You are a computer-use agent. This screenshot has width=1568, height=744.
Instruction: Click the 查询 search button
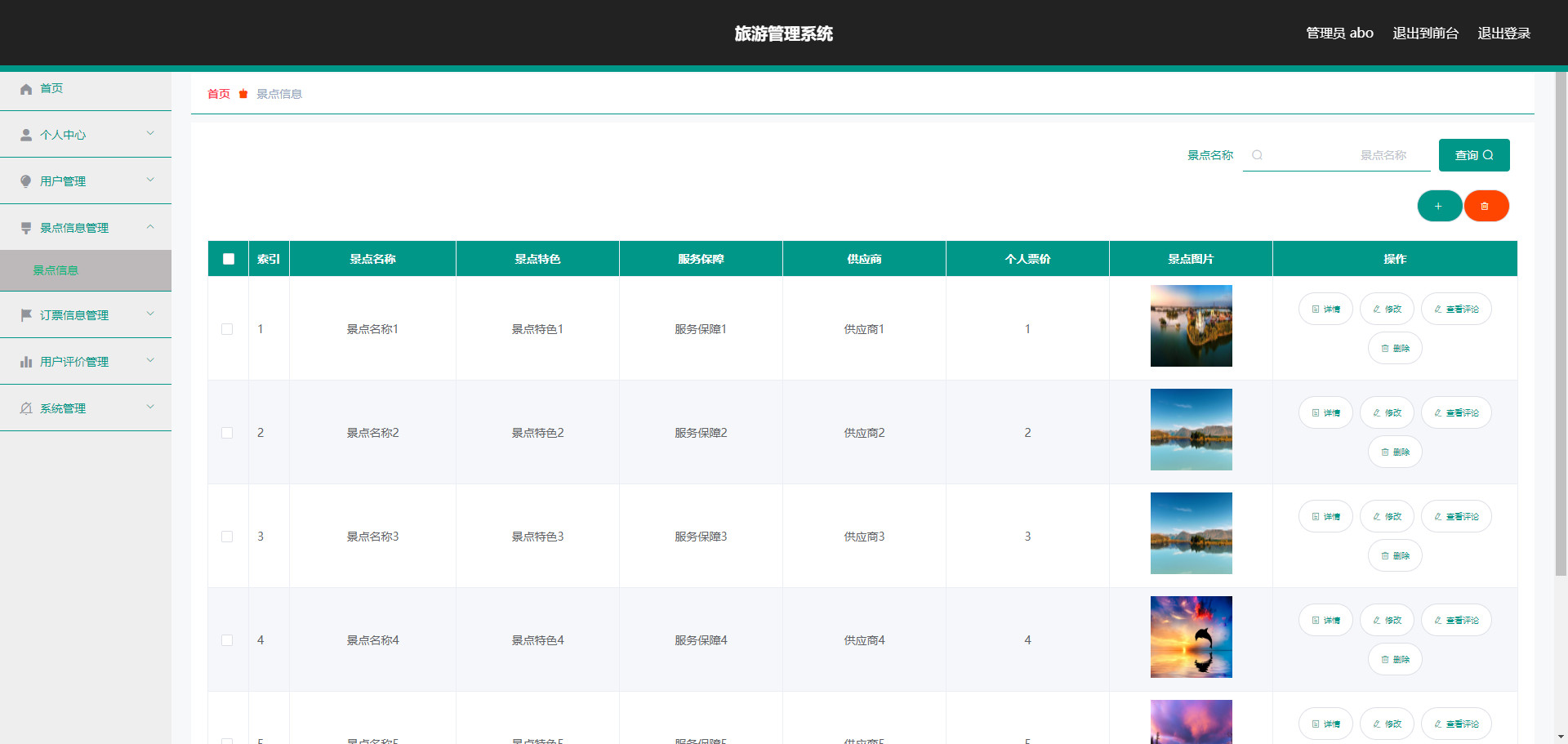(x=1473, y=155)
